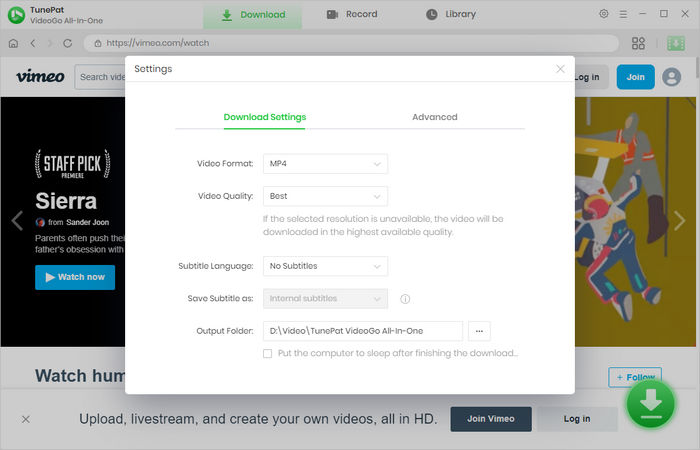Viewport: 700px width, 450px height.
Task: Open the website grid switcher icon
Action: coord(638,43)
